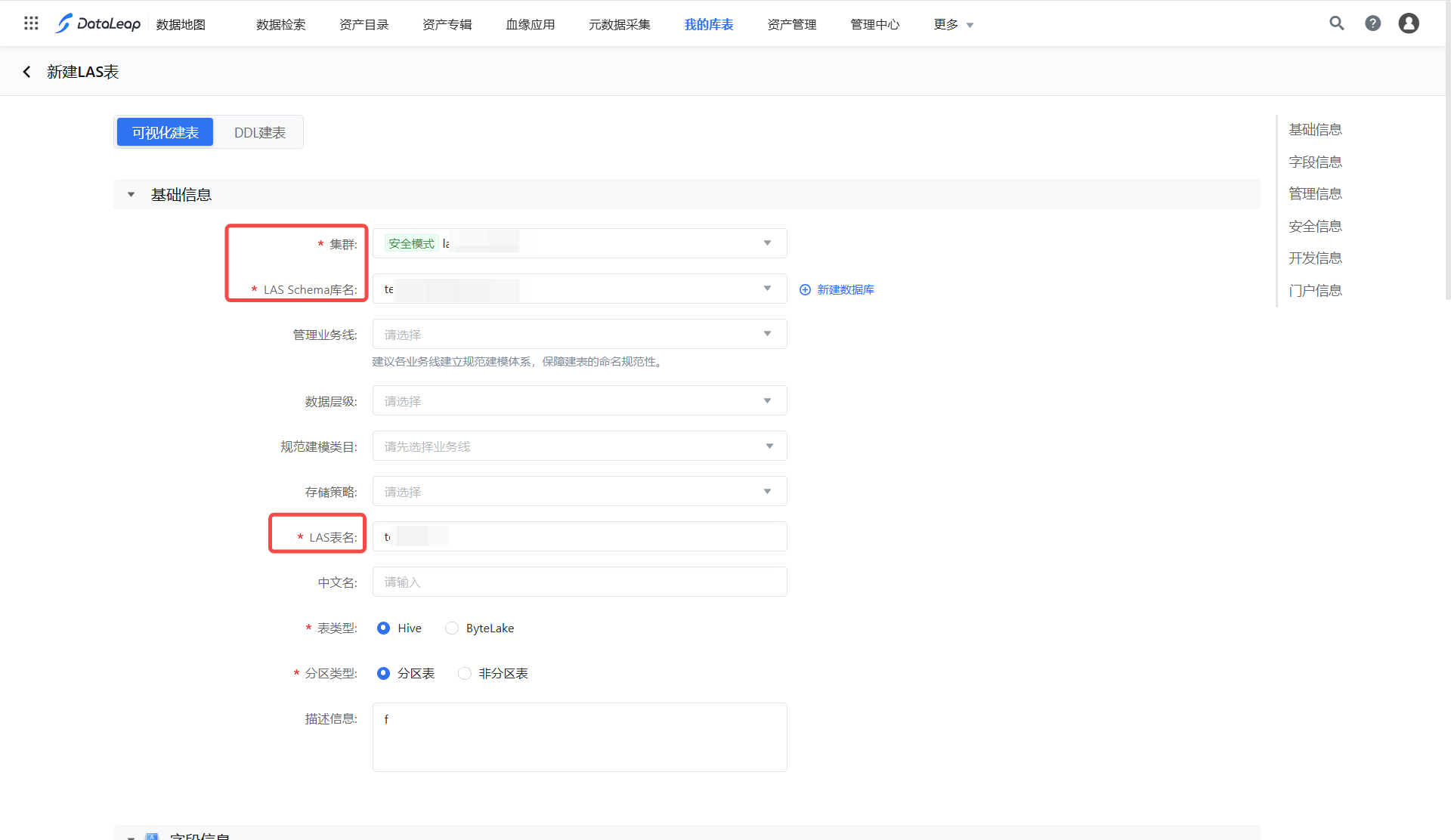This screenshot has height=840, width=1451.
Task: Click the DataLeap logo
Action: click(97, 23)
